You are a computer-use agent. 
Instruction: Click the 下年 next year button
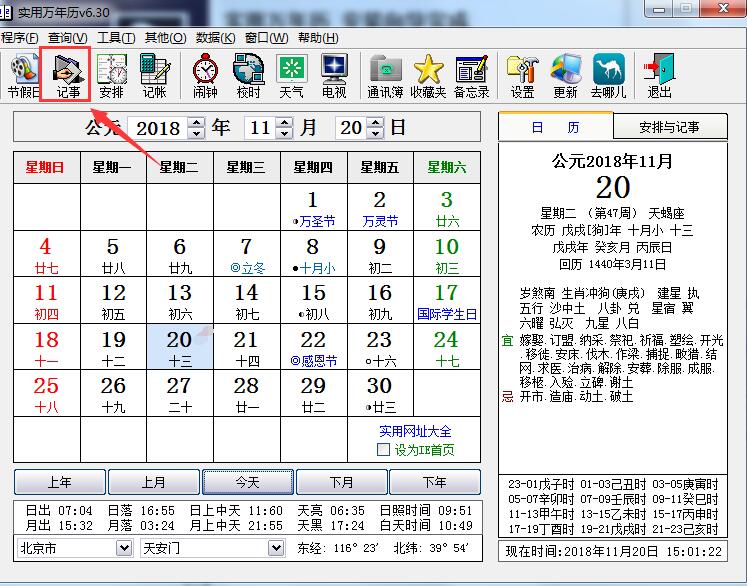pos(435,482)
